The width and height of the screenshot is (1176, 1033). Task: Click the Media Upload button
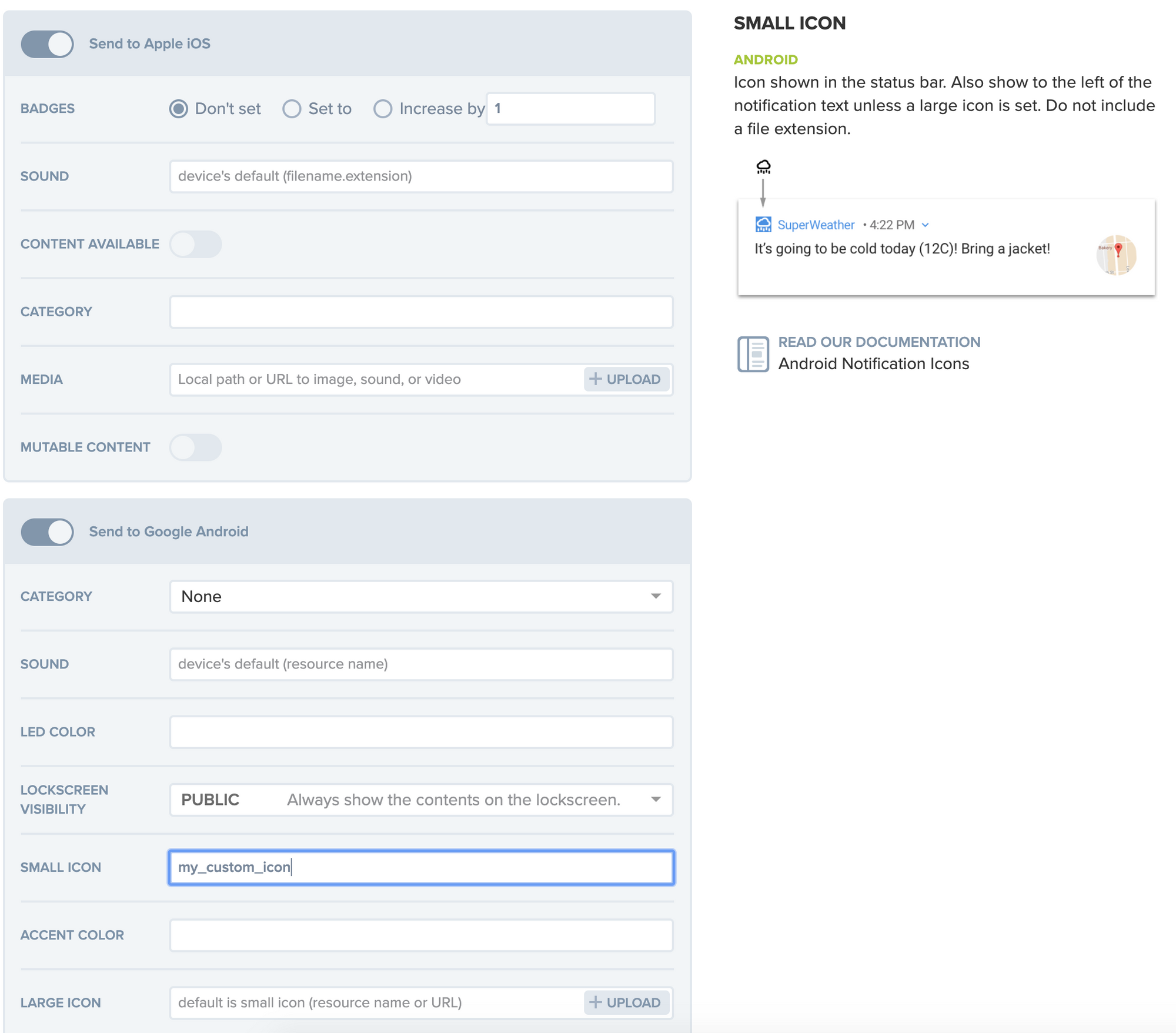(x=626, y=379)
